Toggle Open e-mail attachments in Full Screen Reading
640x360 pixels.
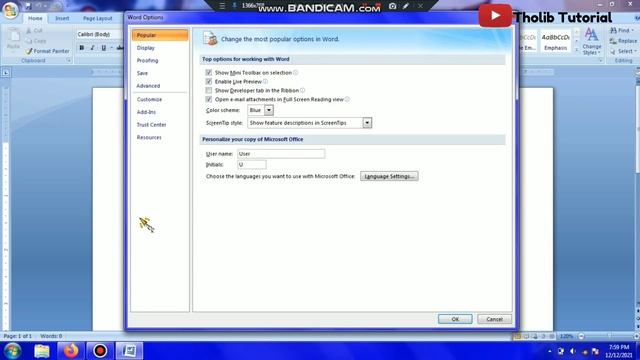[209, 99]
